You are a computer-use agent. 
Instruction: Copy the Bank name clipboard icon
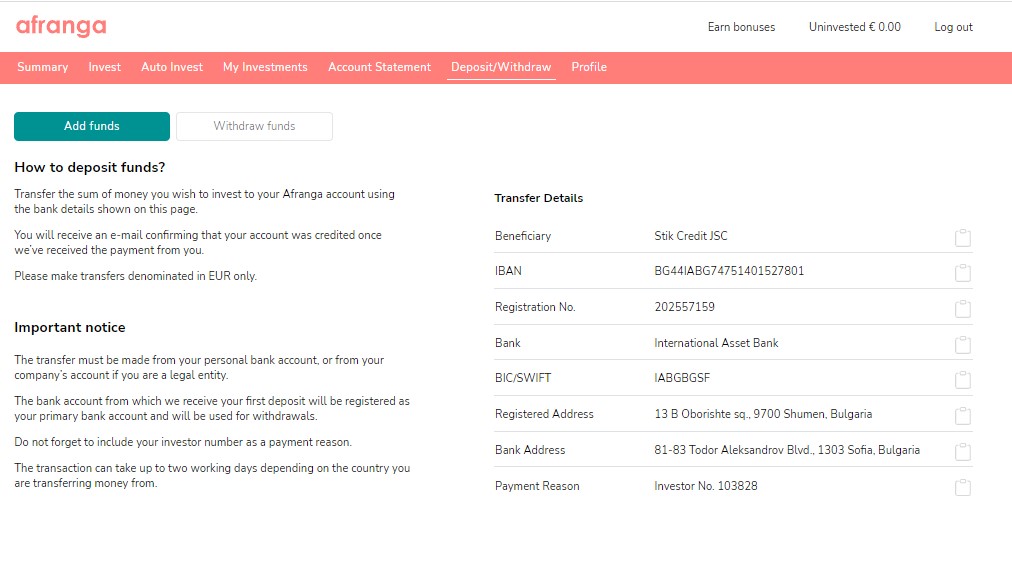tap(962, 345)
